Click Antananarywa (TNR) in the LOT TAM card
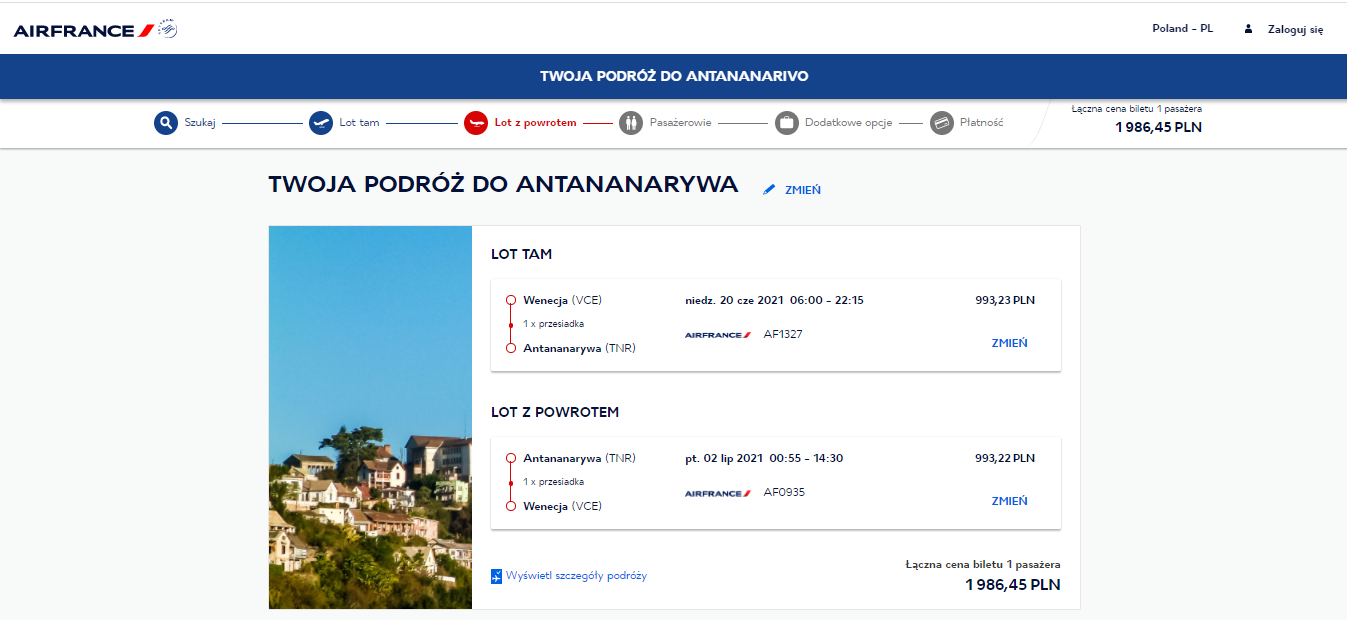The image size is (1347, 620). pos(579,348)
